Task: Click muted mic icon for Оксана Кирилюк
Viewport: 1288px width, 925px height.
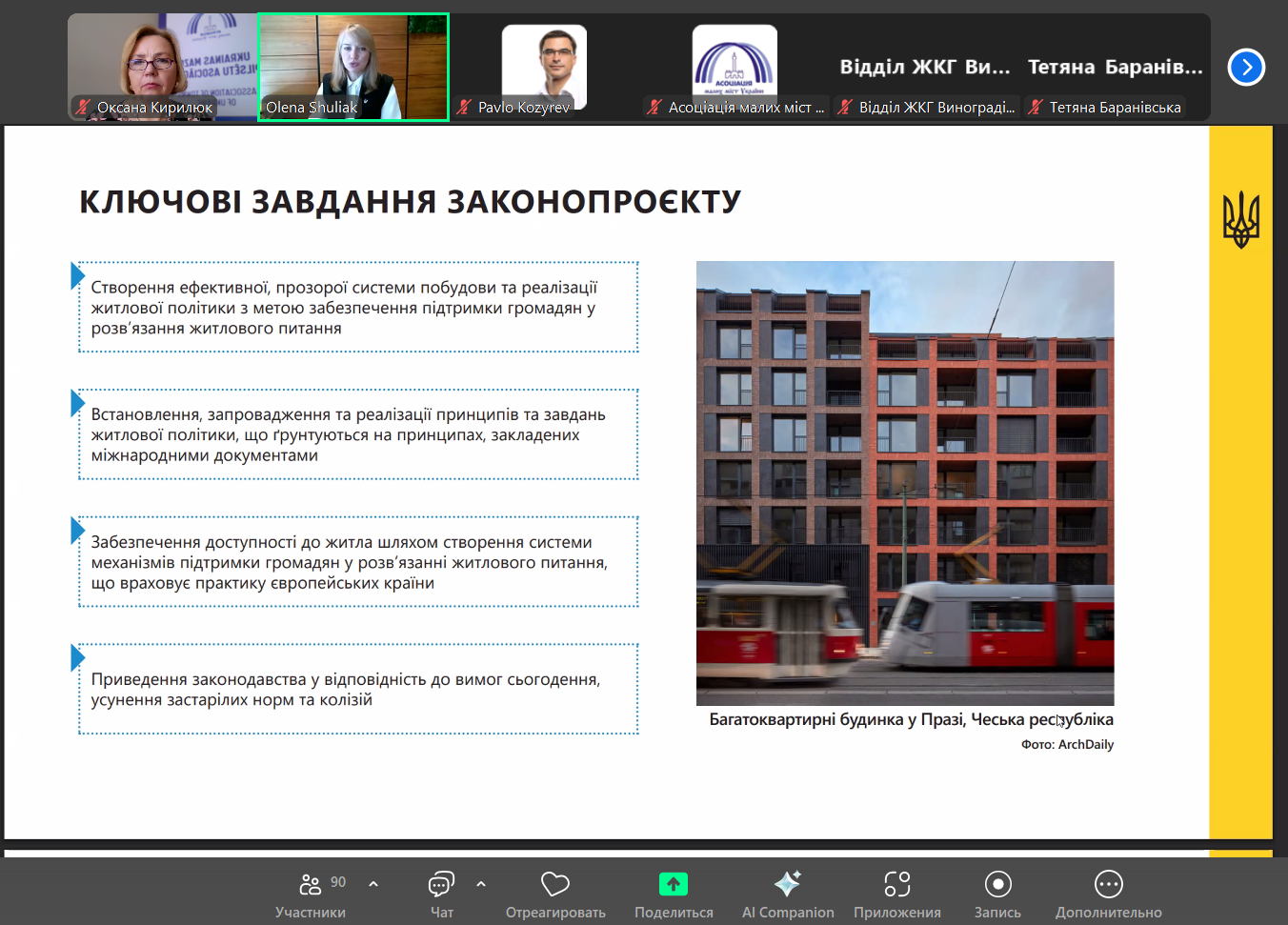Action: [x=84, y=107]
